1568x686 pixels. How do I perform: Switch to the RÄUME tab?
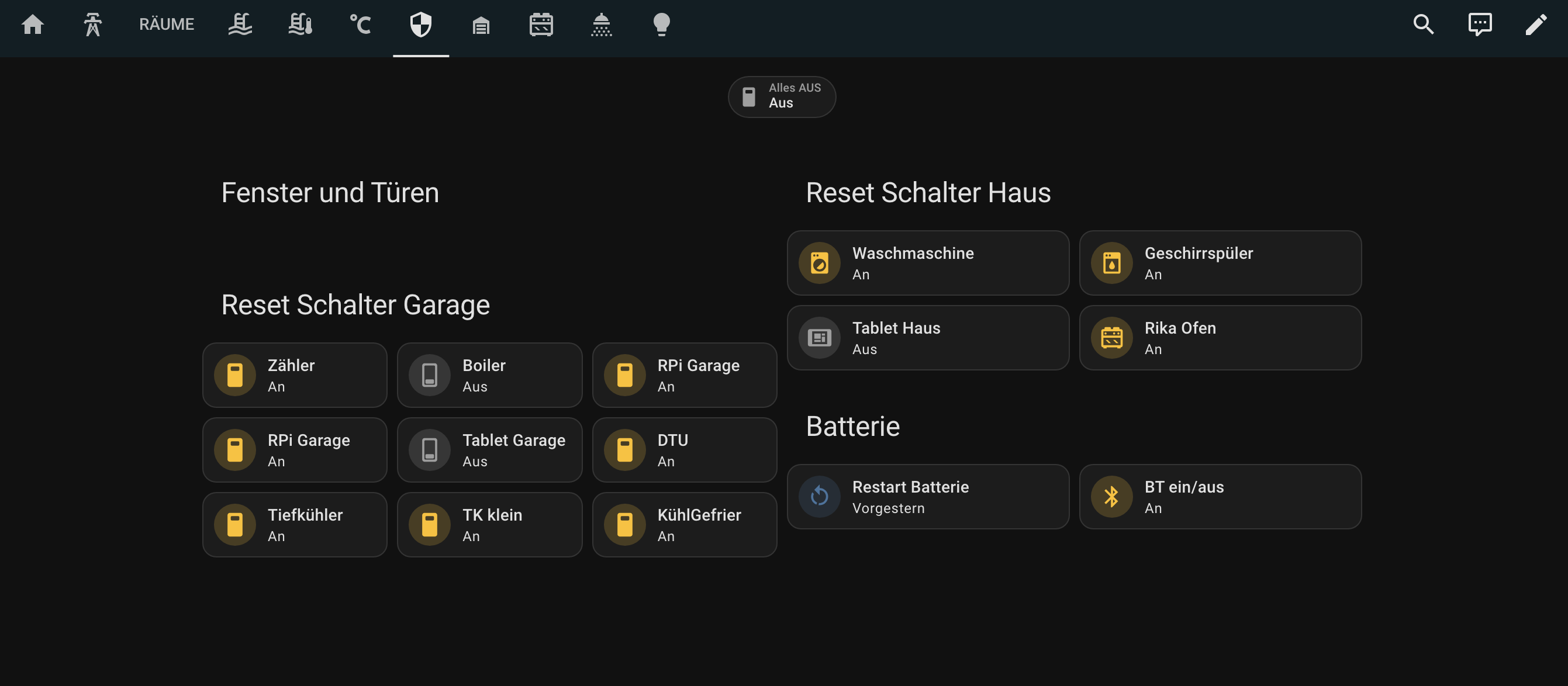pos(166,25)
